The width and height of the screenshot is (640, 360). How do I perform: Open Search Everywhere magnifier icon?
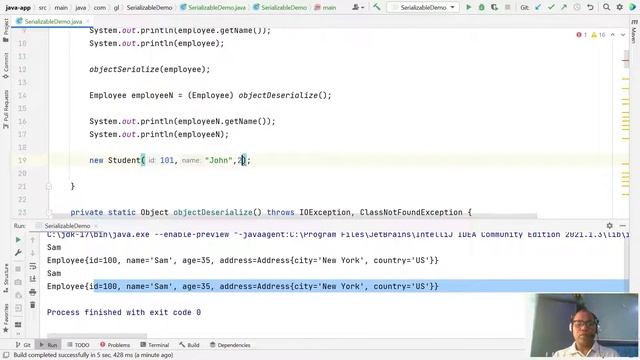point(607,7)
